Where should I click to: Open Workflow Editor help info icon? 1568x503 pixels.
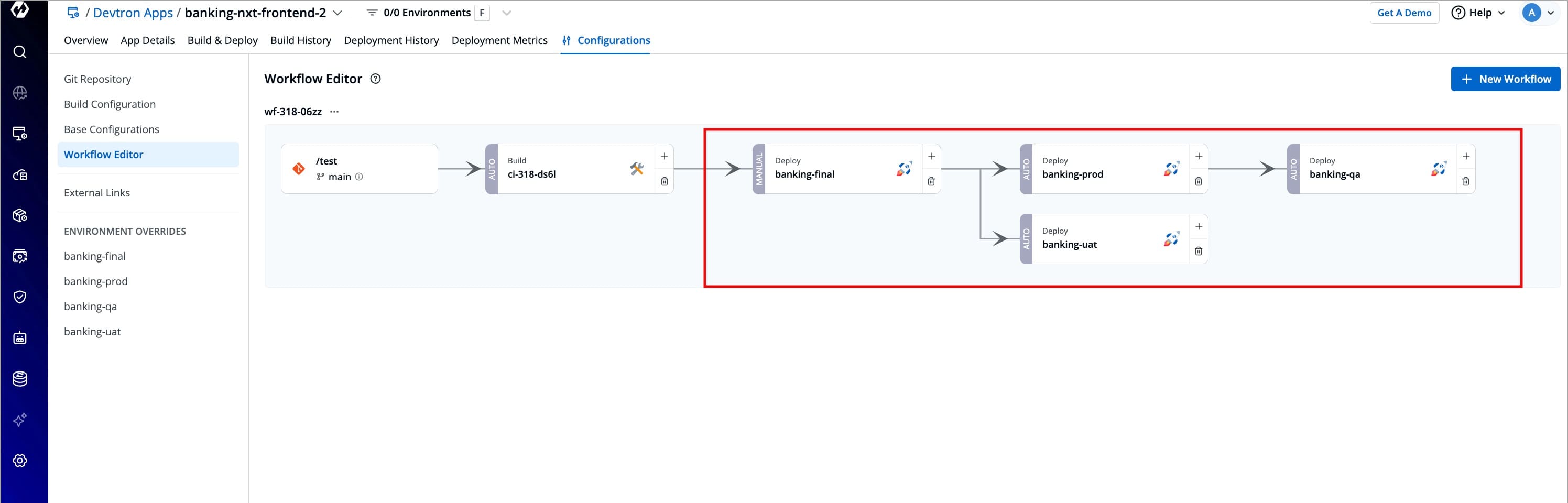pyautogui.click(x=376, y=79)
